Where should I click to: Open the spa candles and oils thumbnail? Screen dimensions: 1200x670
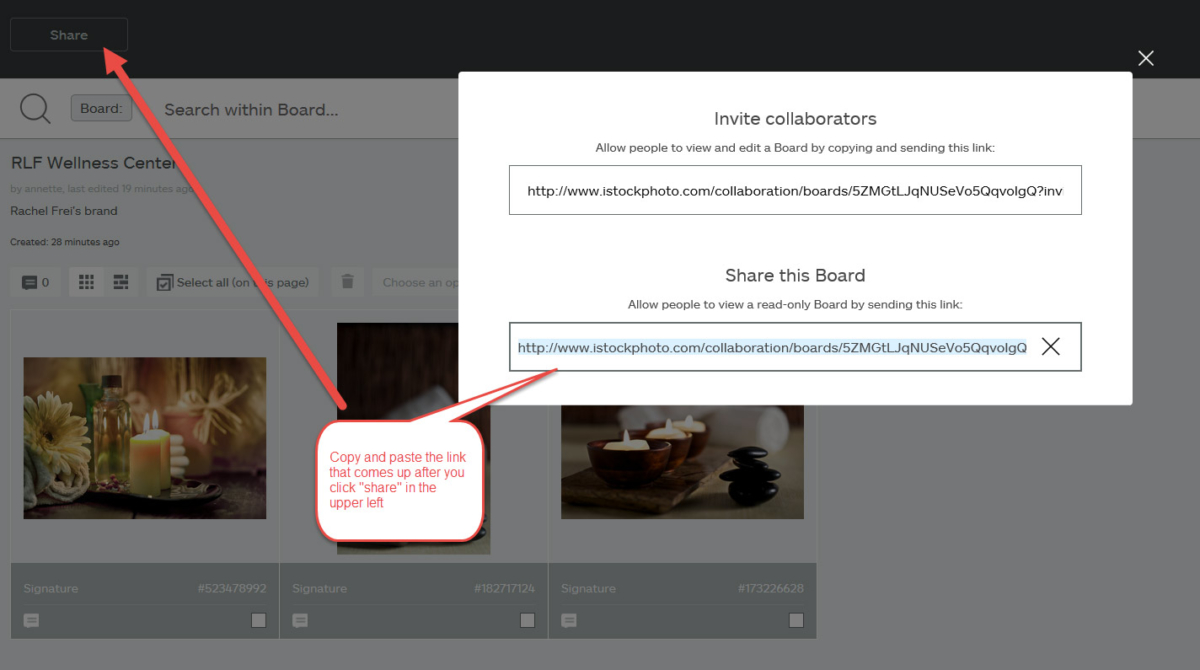coord(145,438)
